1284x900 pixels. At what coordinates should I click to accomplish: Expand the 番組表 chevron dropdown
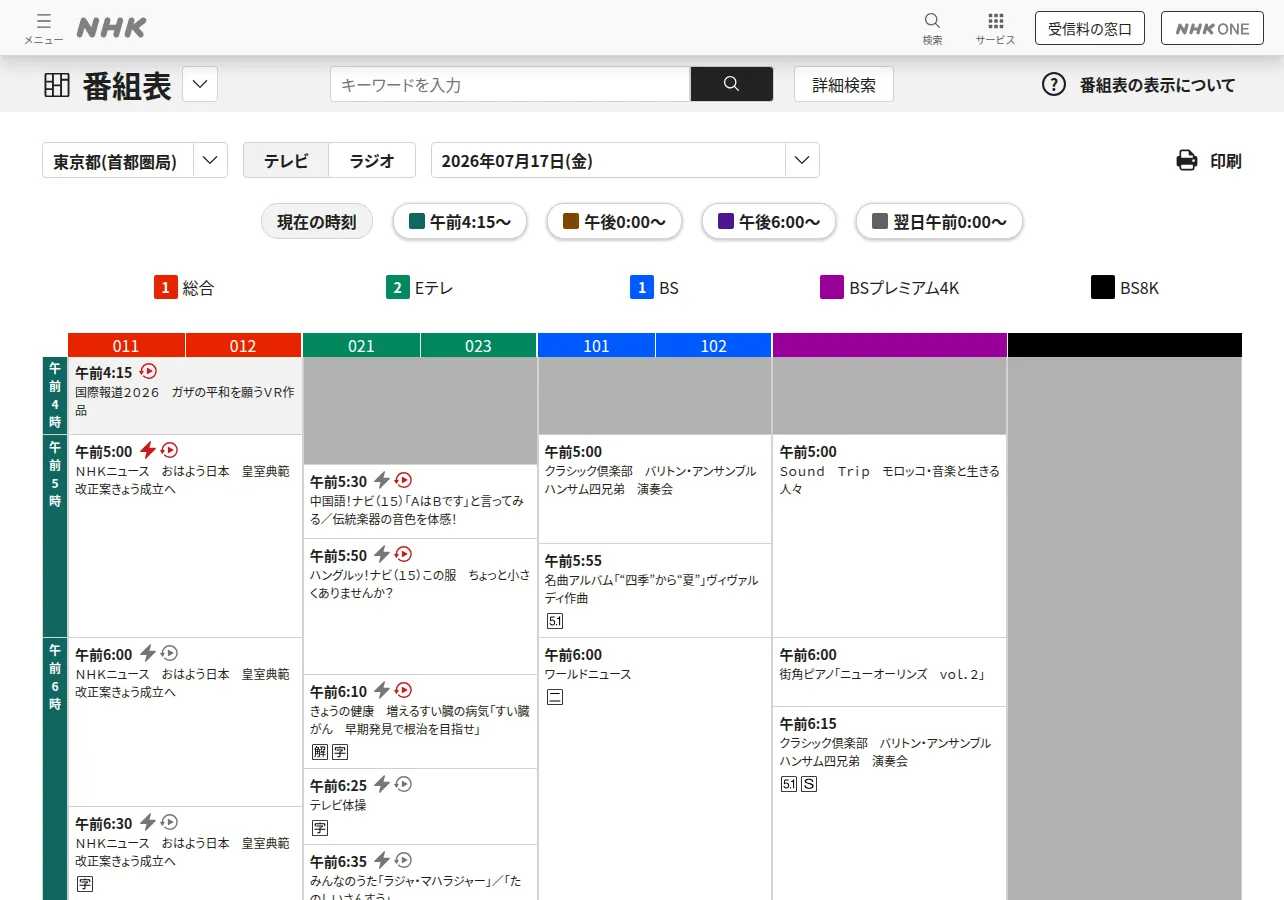(x=200, y=84)
